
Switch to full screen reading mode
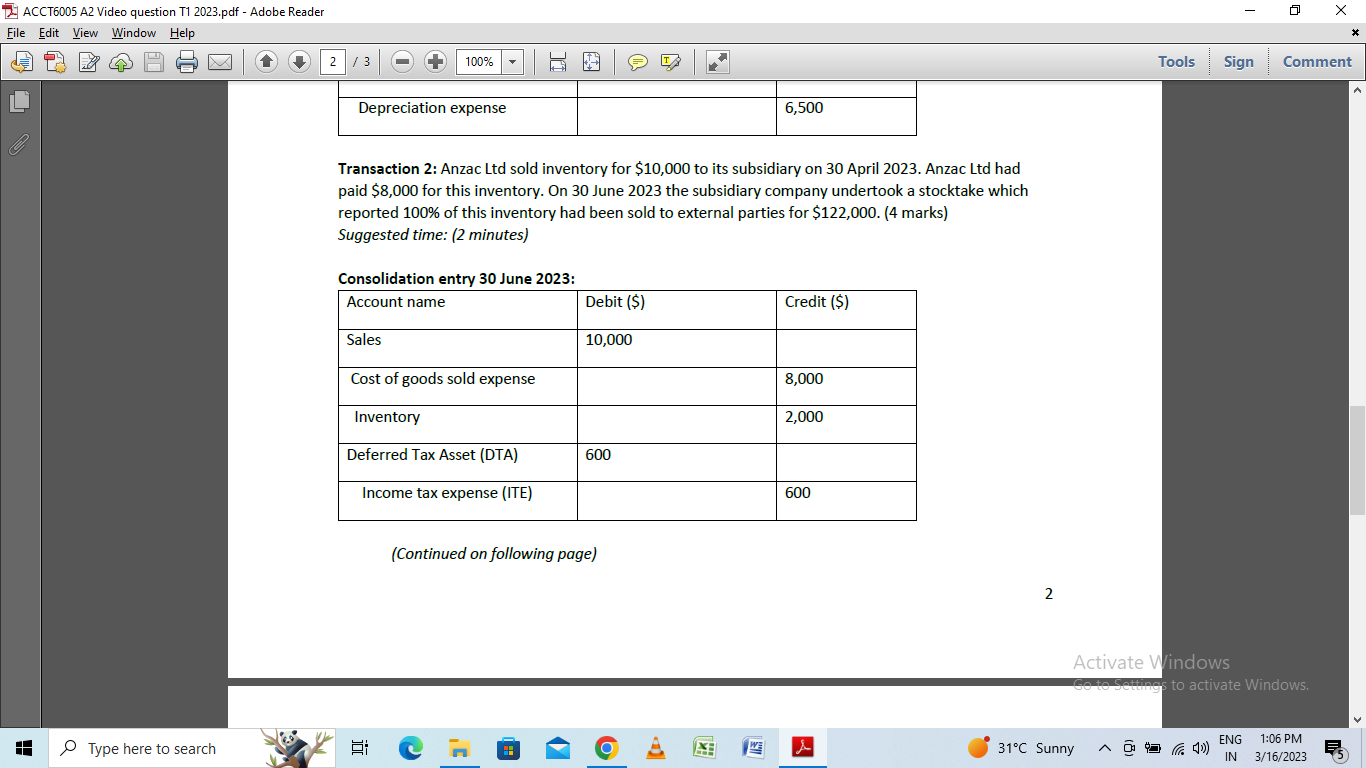point(715,61)
